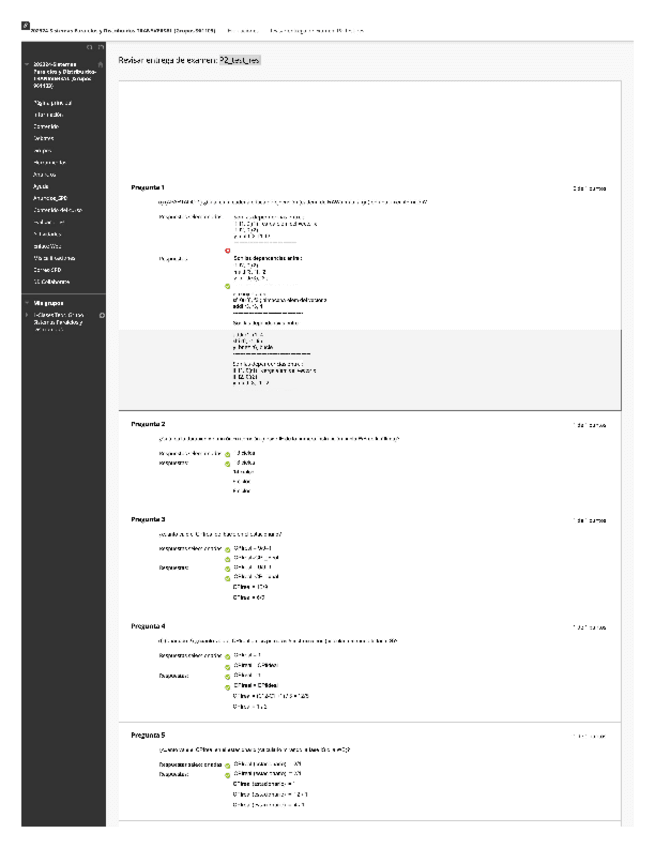
Task: Click the green check in Pregunta 5 Respuestas row
Action: click(x=228, y=775)
